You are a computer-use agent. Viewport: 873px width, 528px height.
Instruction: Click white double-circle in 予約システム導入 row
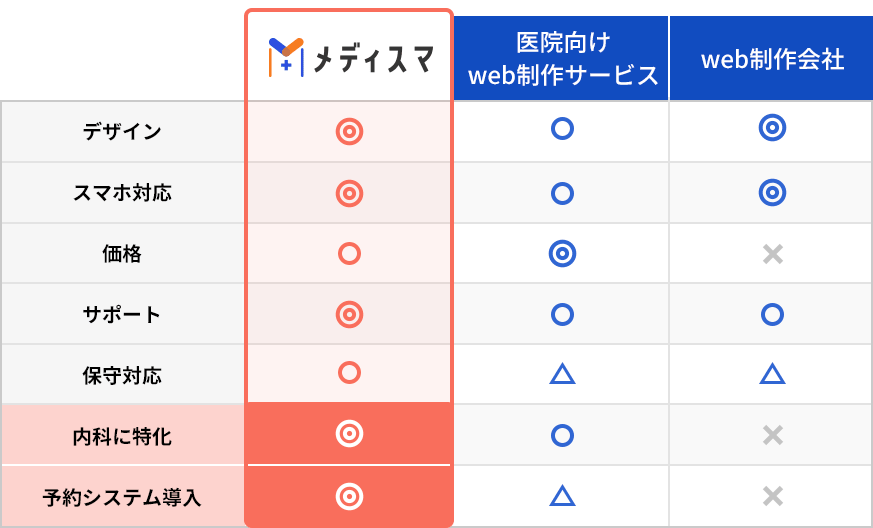(349, 496)
